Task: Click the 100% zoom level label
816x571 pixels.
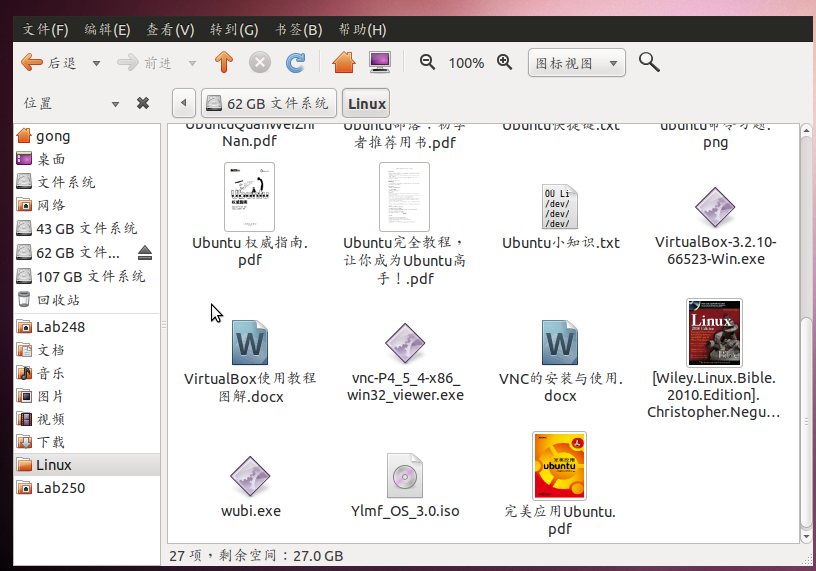Action: [466, 64]
